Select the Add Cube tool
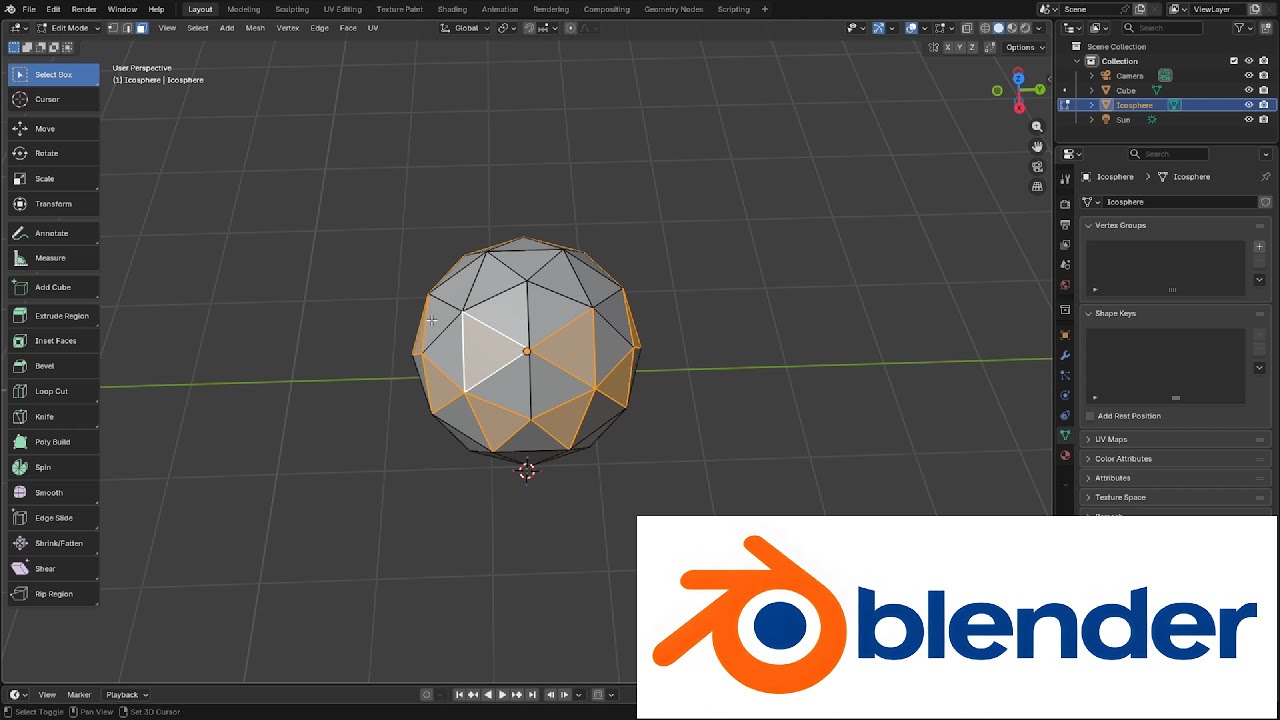1280x720 pixels. coord(53,287)
